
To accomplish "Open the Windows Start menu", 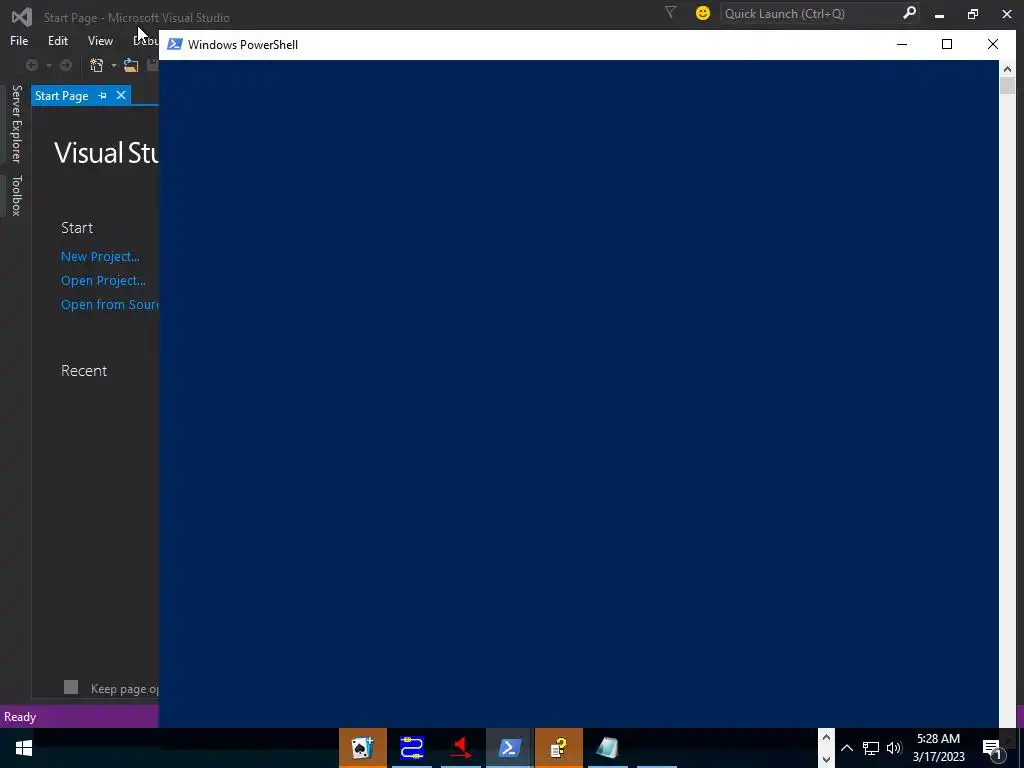I will pos(24,748).
